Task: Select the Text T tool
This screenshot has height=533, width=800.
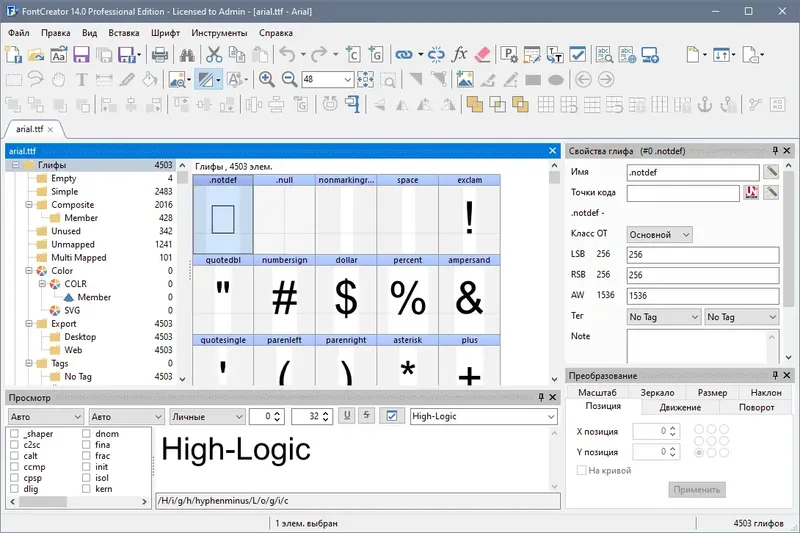Action: tap(81, 80)
